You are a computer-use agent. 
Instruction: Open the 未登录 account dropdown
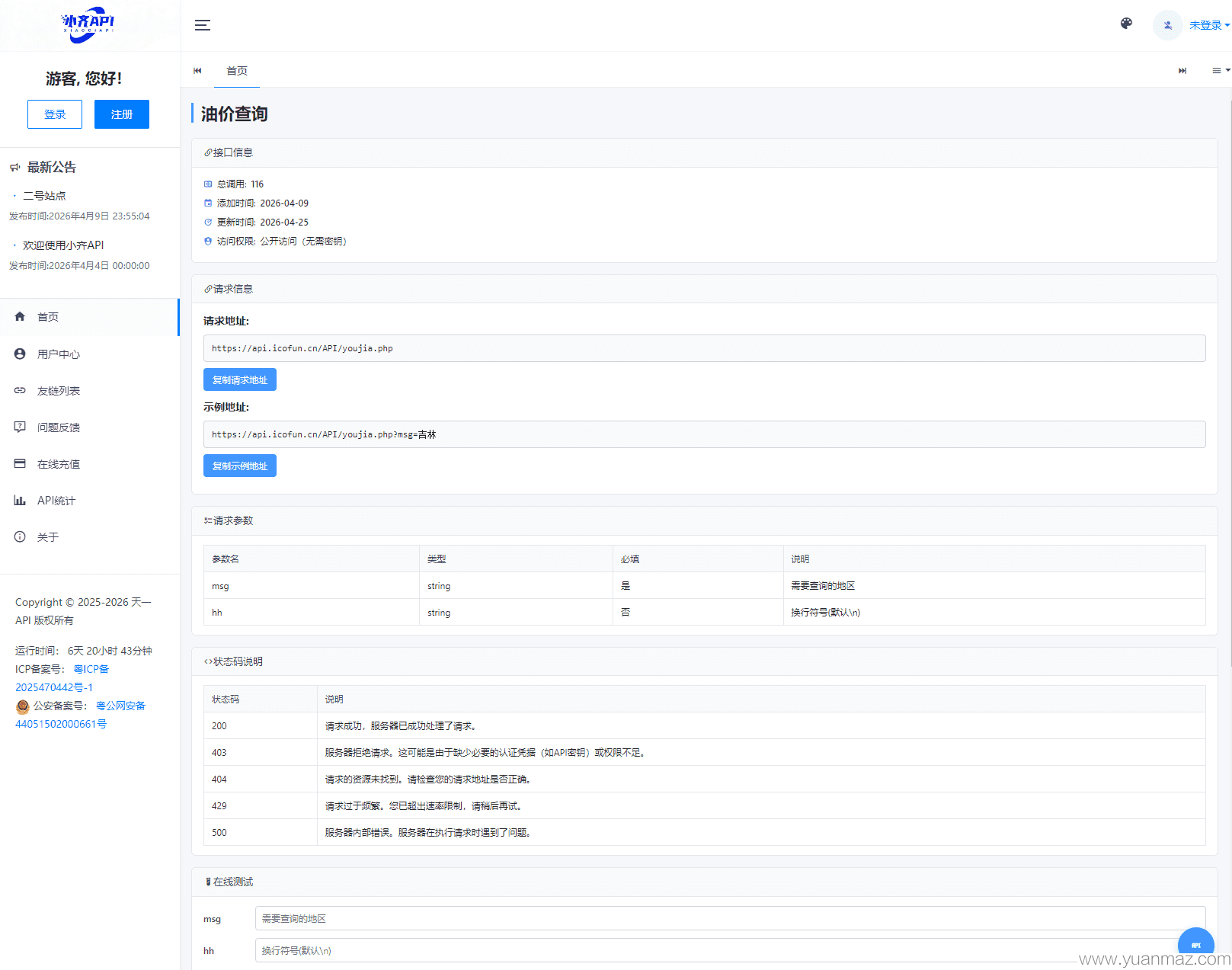pyautogui.click(x=1209, y=25)
